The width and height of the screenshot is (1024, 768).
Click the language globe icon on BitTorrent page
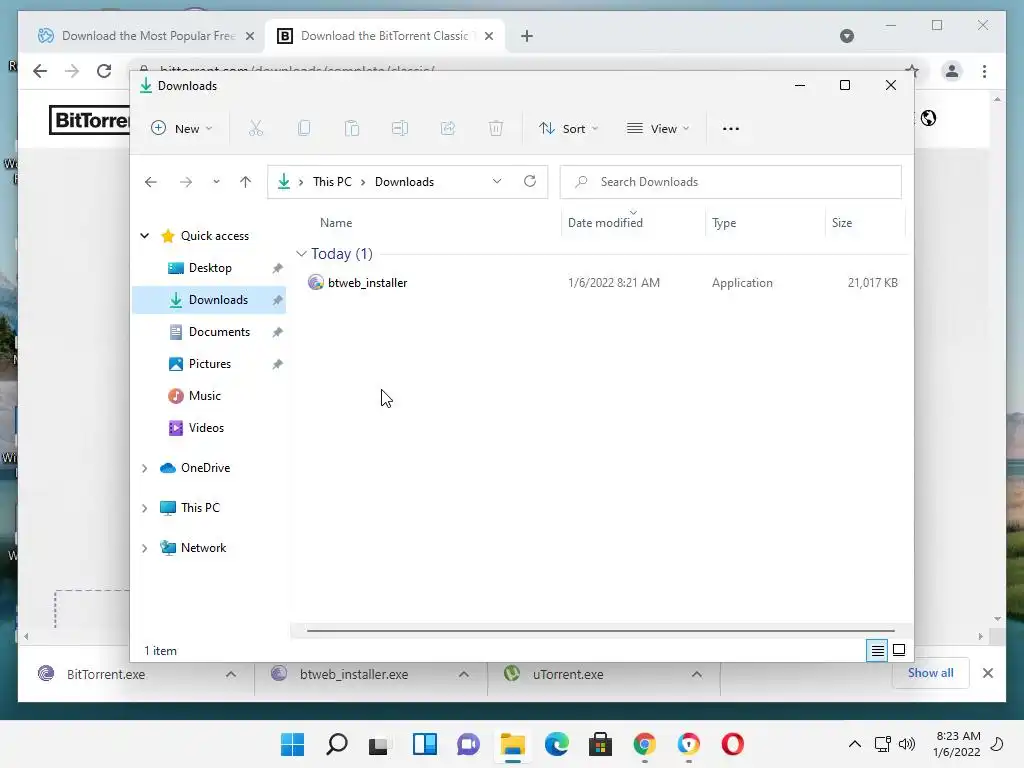point(928,118)
